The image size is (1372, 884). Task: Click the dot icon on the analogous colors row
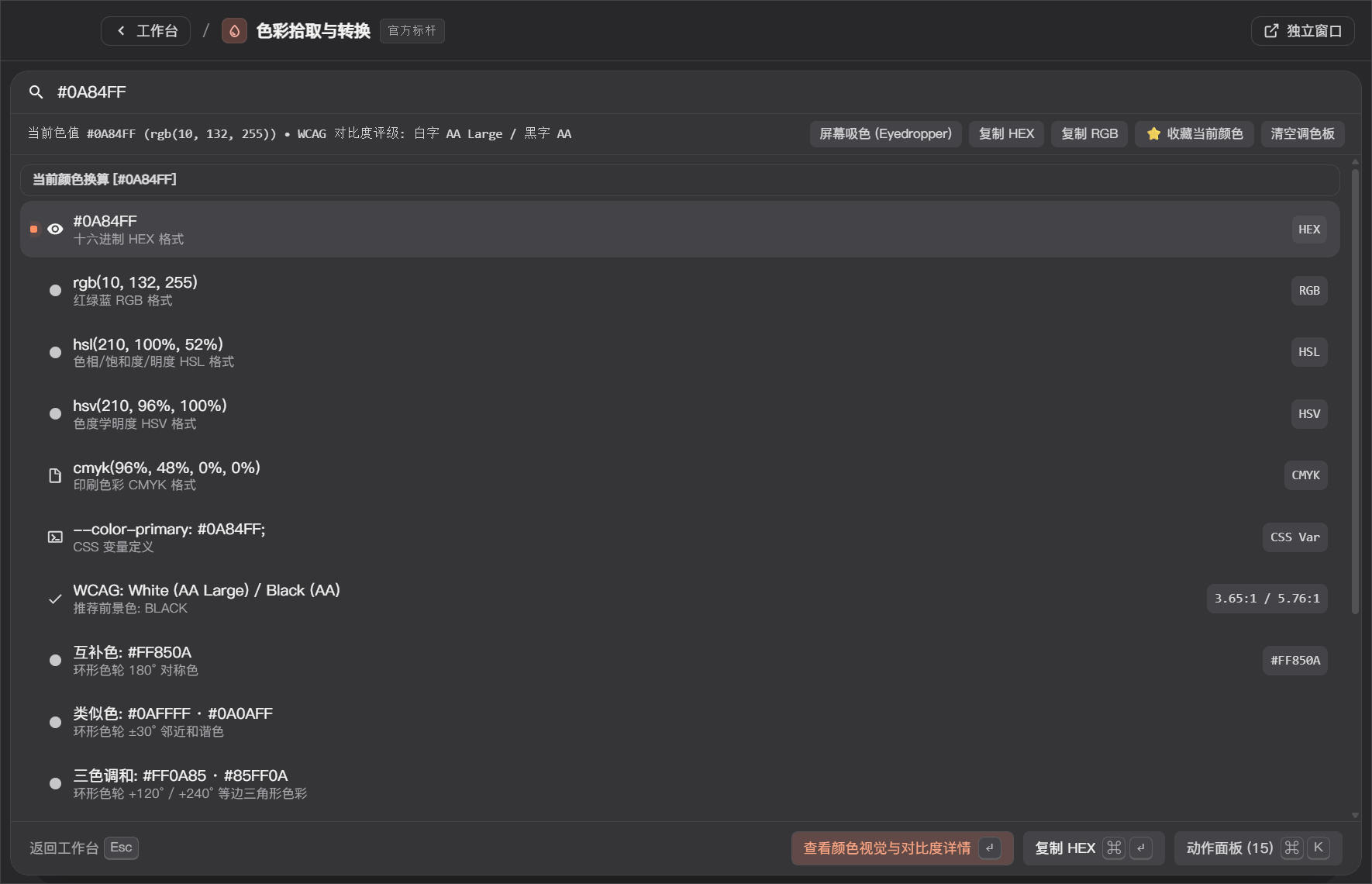pyautogui.click(x=55, y=722)
